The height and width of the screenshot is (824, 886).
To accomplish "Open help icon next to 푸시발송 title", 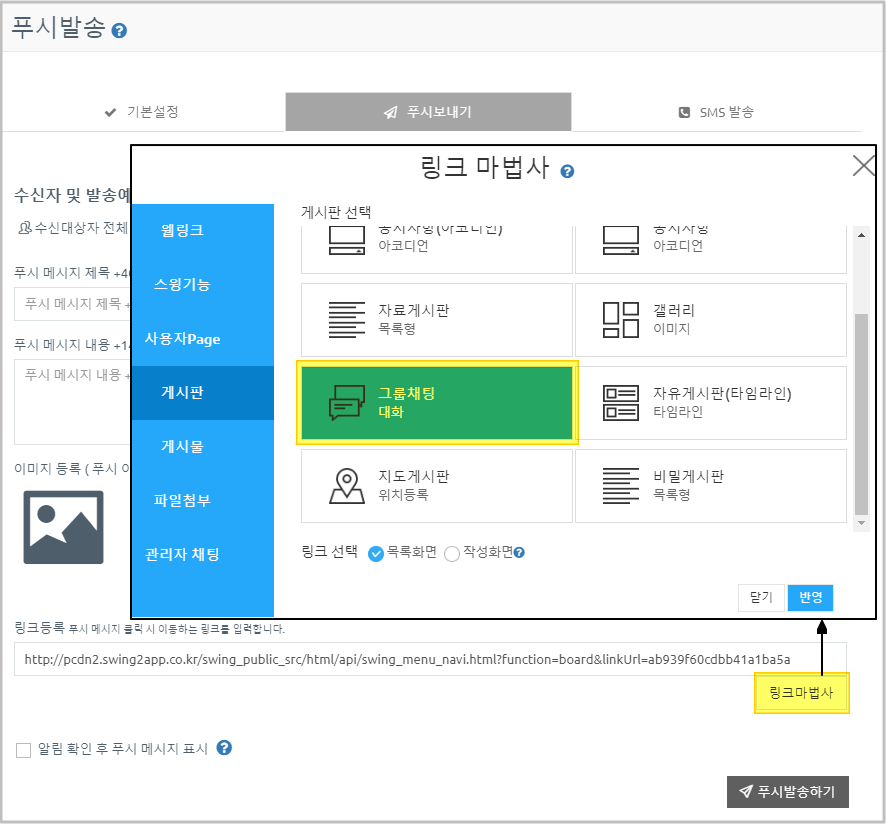I will [x=119, y=31].
